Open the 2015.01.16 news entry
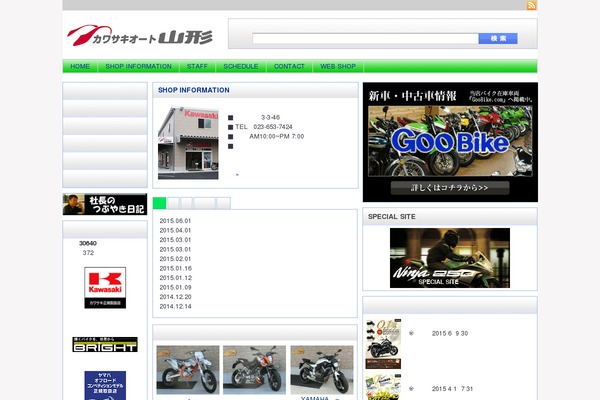Image resolution: width=600 pixels, height=400 pixels. (x=176, y=268)
